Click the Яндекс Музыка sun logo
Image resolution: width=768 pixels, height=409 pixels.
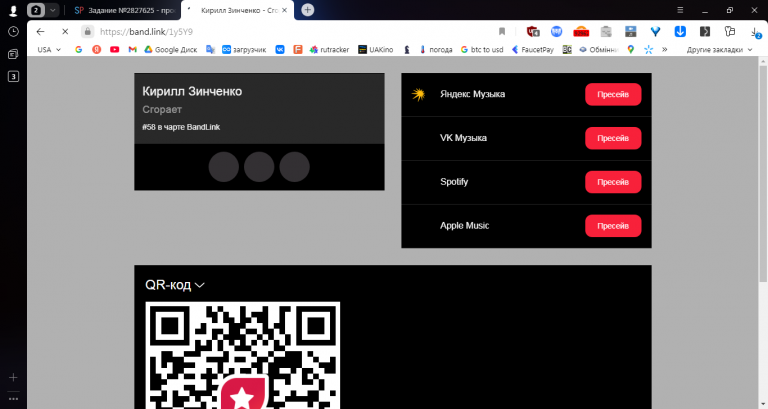coord(418,94)
